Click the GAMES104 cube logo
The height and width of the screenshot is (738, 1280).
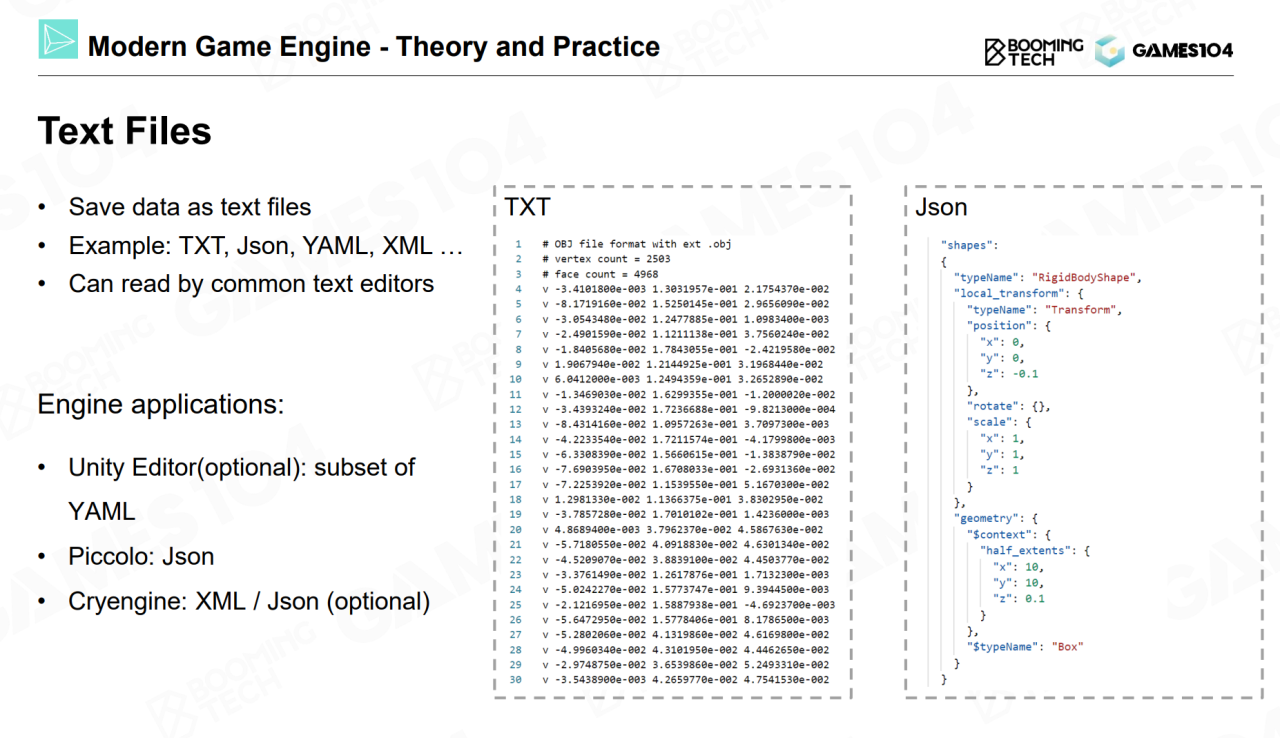pos(1110,51)
